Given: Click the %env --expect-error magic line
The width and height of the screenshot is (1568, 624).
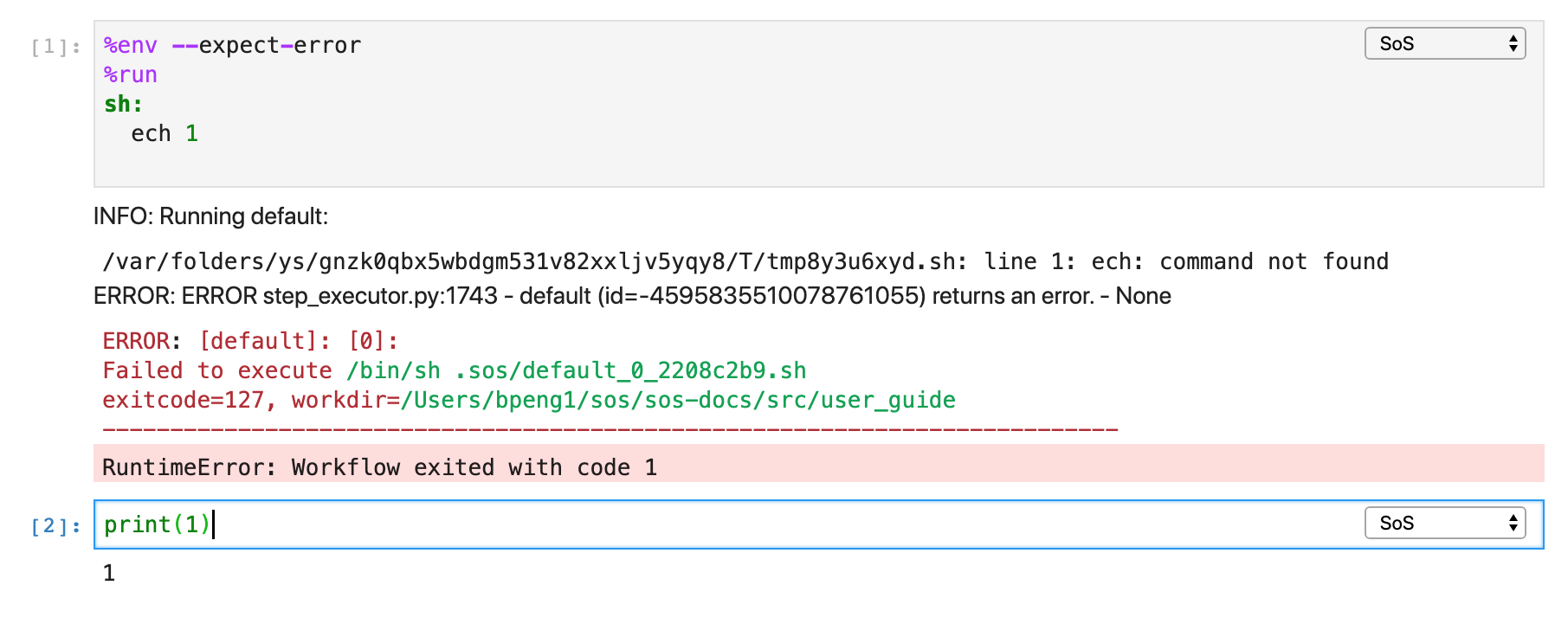Looking at the screenshot, I should click(x=232, y=45).
